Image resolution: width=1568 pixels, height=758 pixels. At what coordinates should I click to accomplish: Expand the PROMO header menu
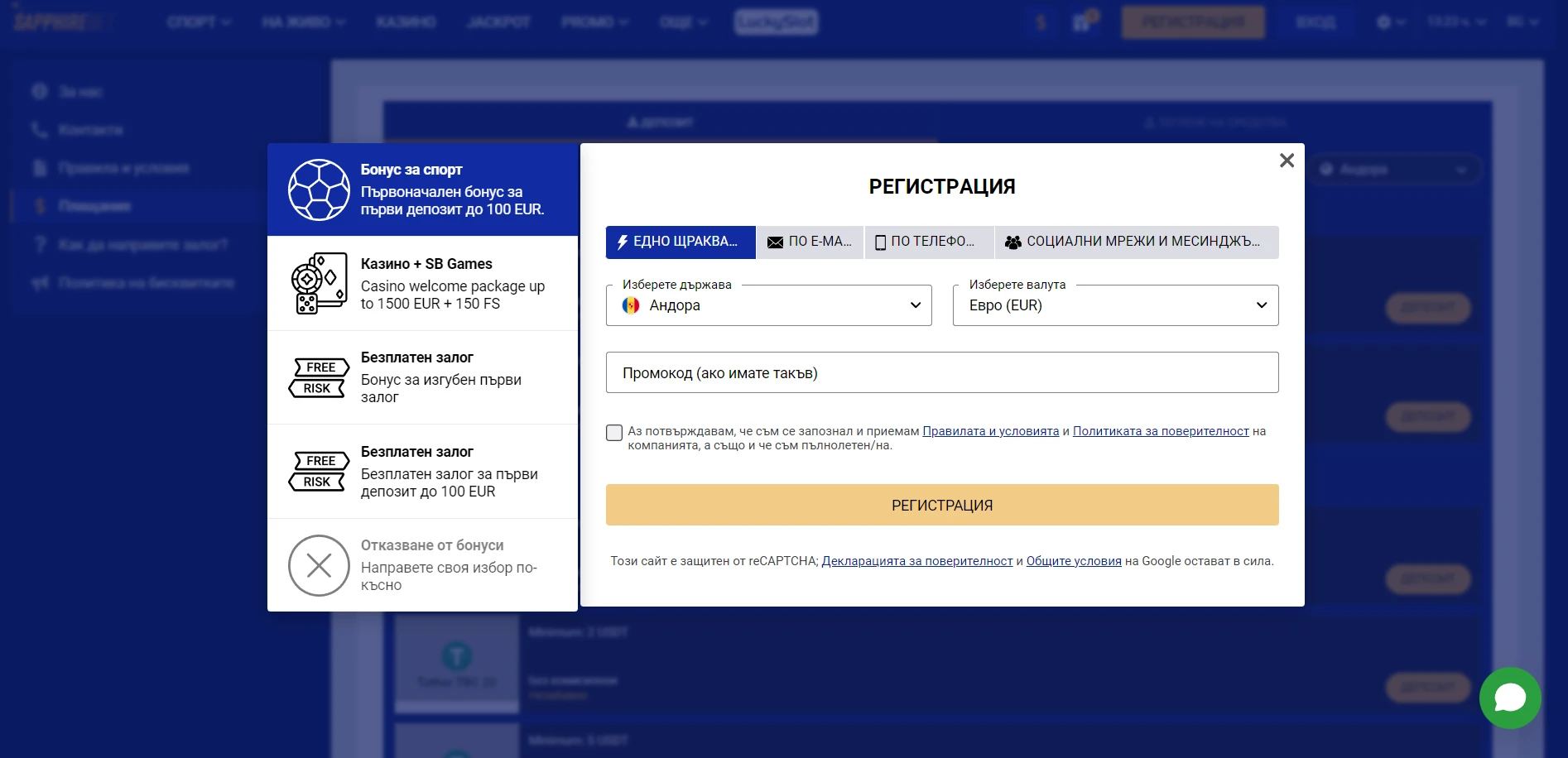[594, 22]
